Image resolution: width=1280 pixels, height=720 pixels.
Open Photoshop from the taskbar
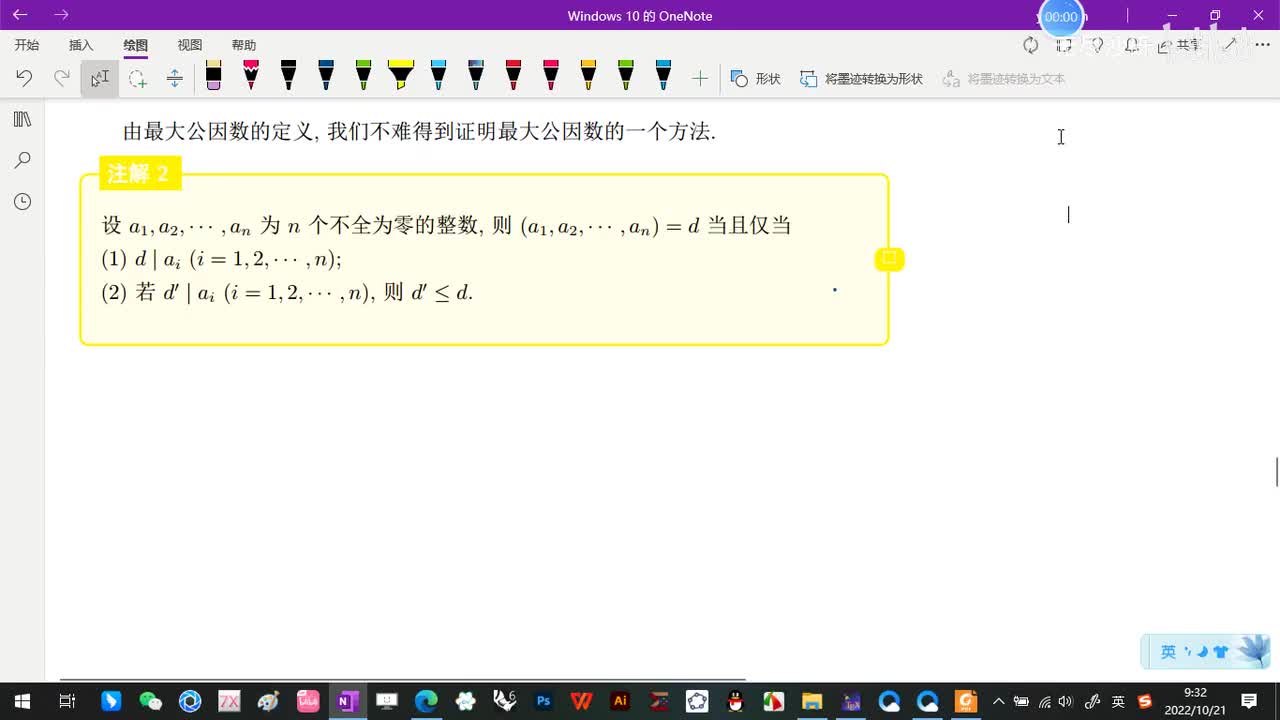pyautogui.click(x=543, y=701)
